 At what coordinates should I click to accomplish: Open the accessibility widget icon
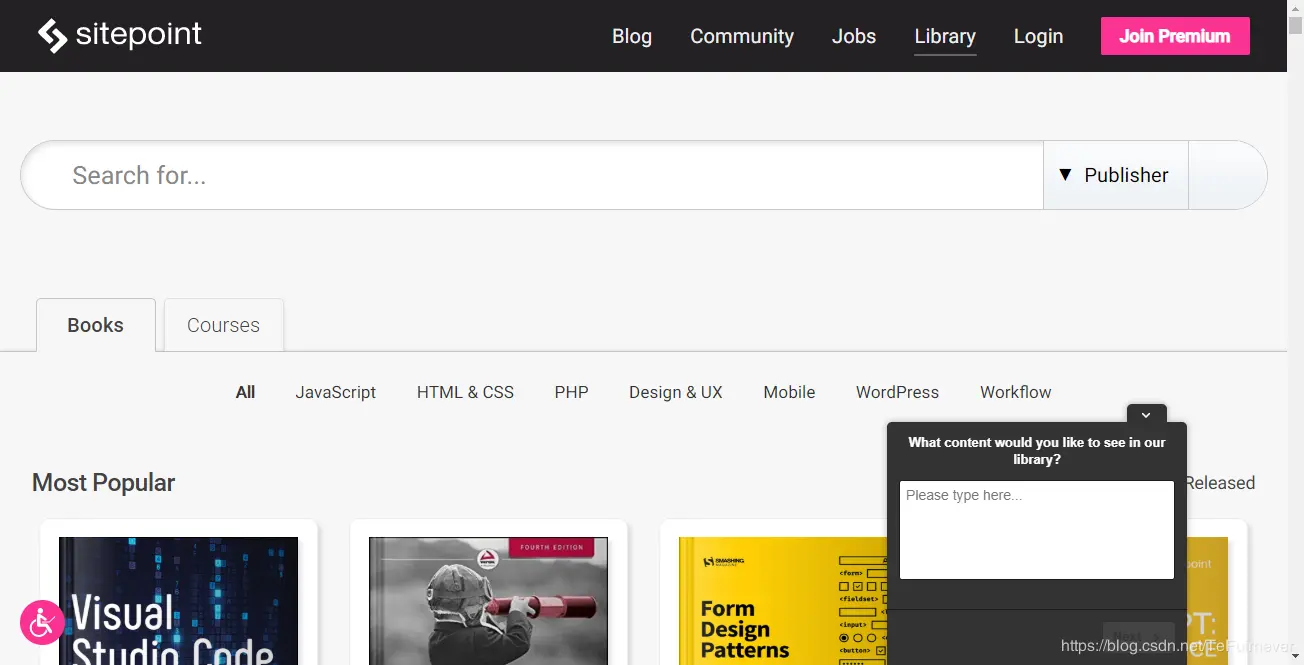(x=42, y=622)
